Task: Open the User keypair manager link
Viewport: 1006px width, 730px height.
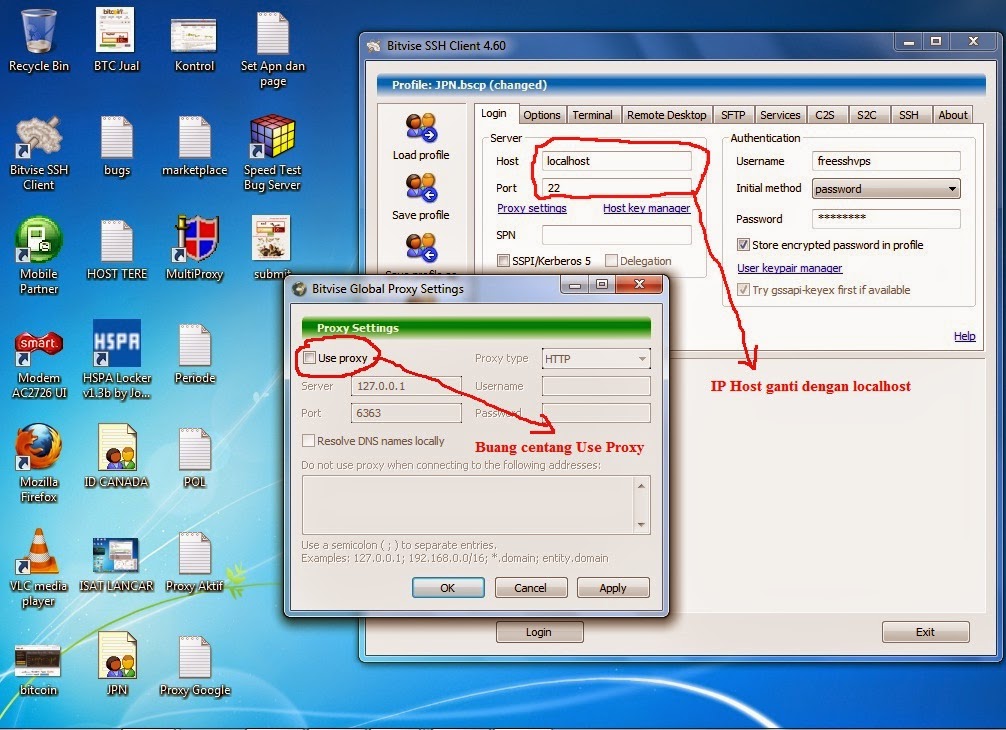Action: [790, 268]
